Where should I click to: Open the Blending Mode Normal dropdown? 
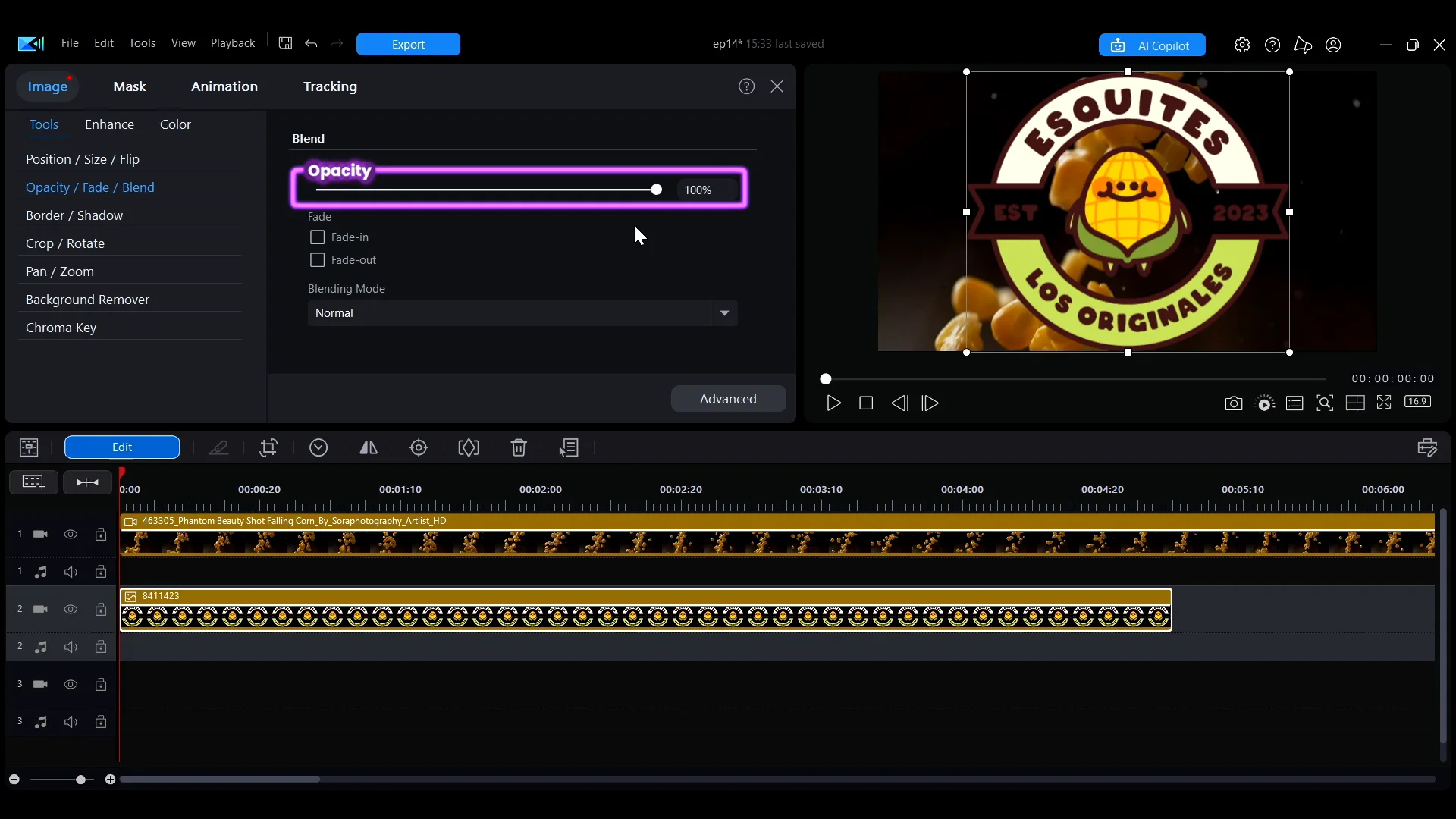click(522, 313)
